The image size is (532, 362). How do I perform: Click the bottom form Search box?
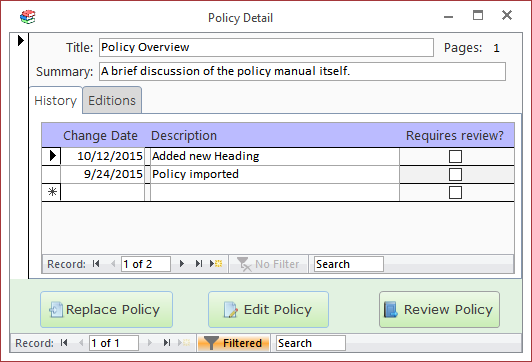[x=311, y=343]
